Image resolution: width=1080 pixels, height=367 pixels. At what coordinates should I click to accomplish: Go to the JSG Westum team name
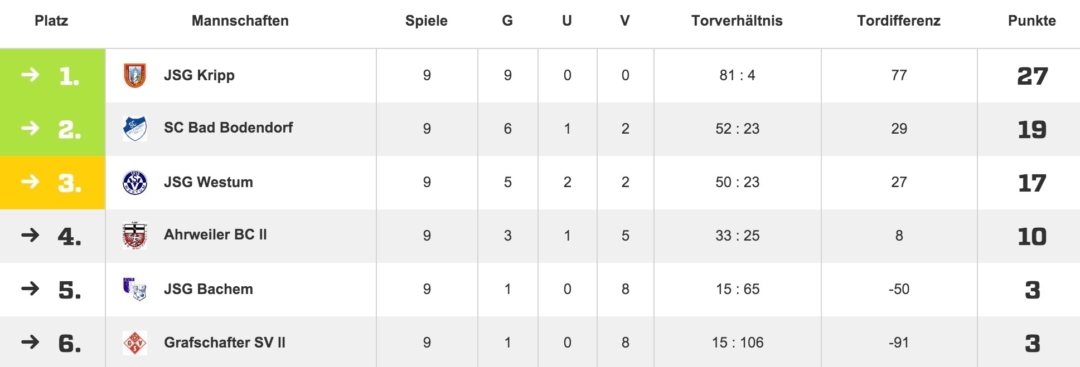[208, 182]
